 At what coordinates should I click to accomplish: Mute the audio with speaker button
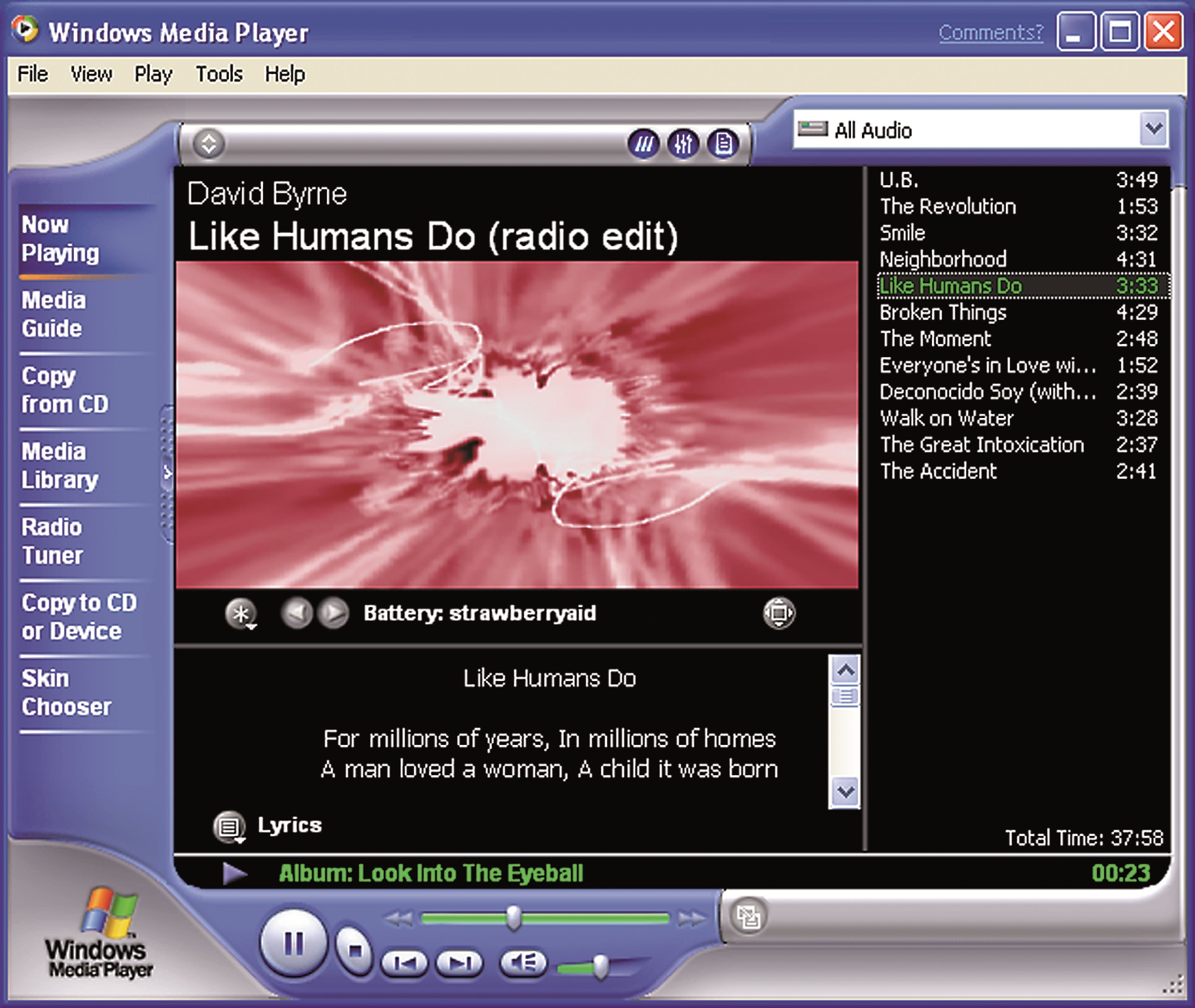523,963
